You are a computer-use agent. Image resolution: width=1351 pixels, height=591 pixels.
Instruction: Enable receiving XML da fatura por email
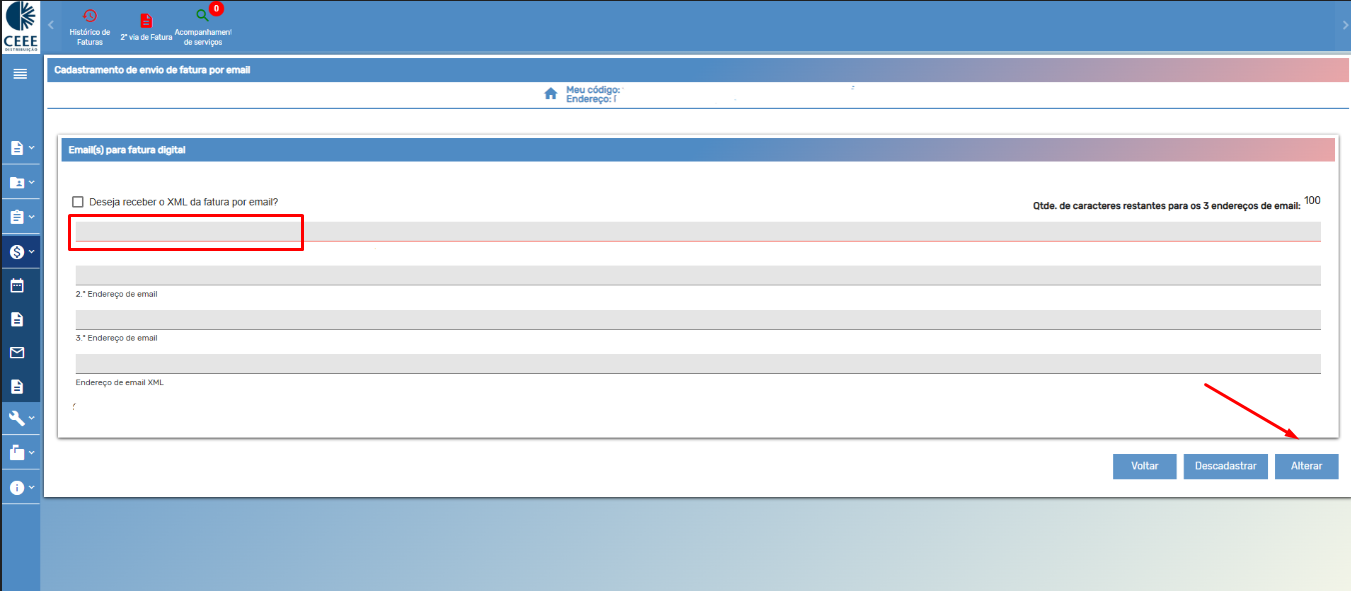pos(78,202)
